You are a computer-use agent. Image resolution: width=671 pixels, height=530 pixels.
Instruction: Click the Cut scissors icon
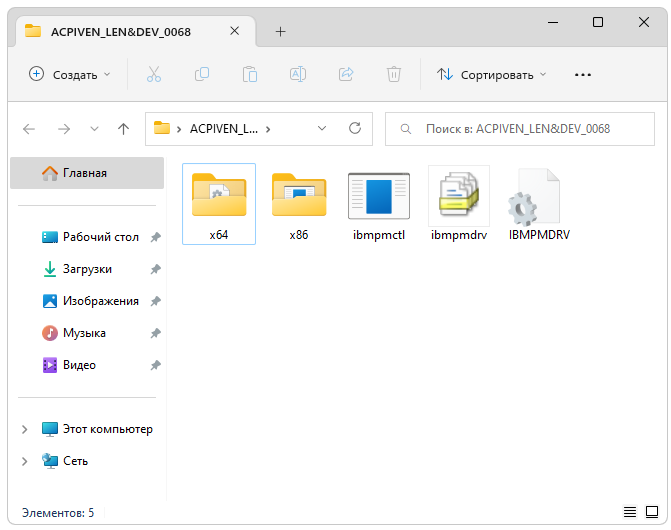154,74
